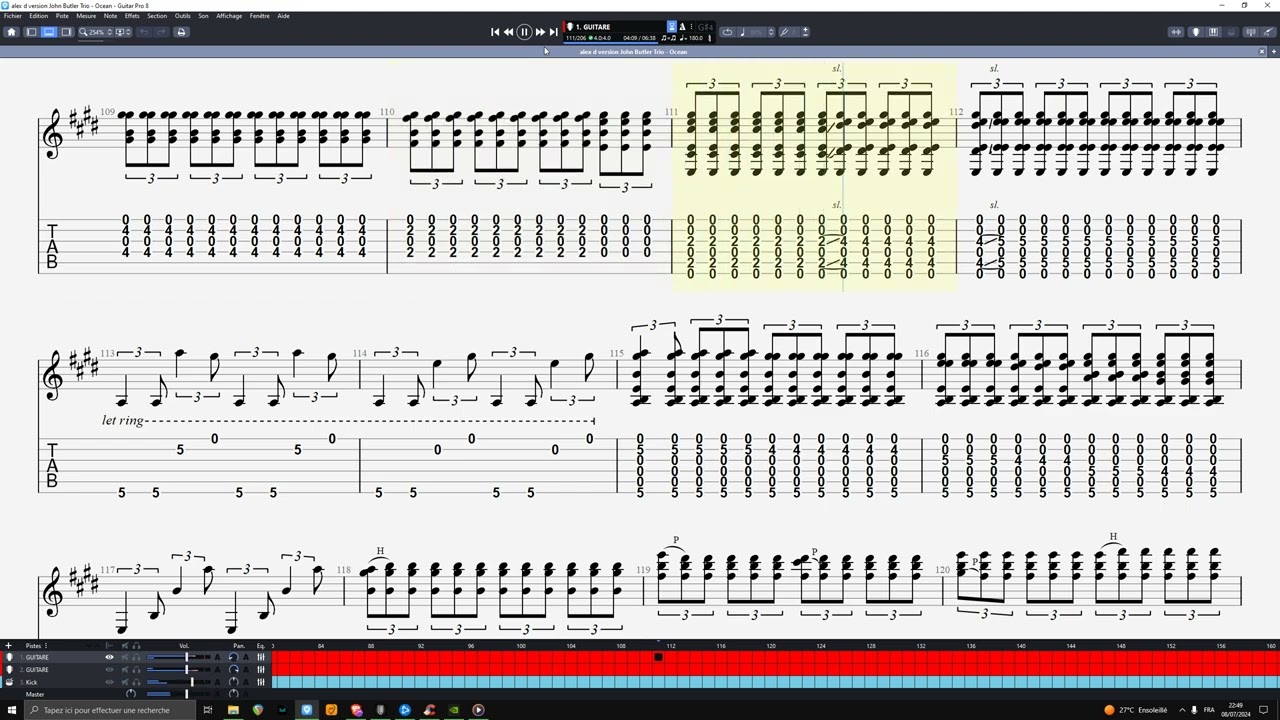Open the Pistes options menu

45,646
